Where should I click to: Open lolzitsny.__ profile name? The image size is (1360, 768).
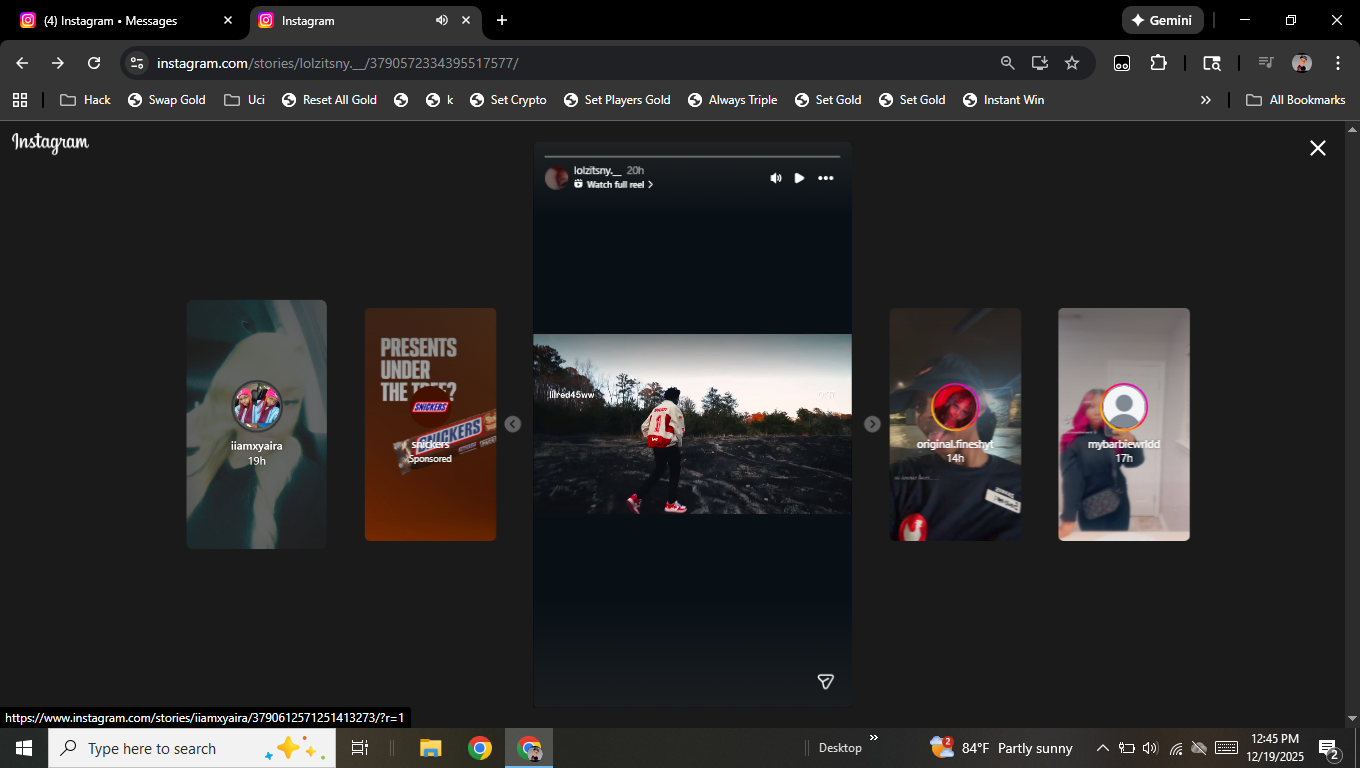click(x=598, y=171)
